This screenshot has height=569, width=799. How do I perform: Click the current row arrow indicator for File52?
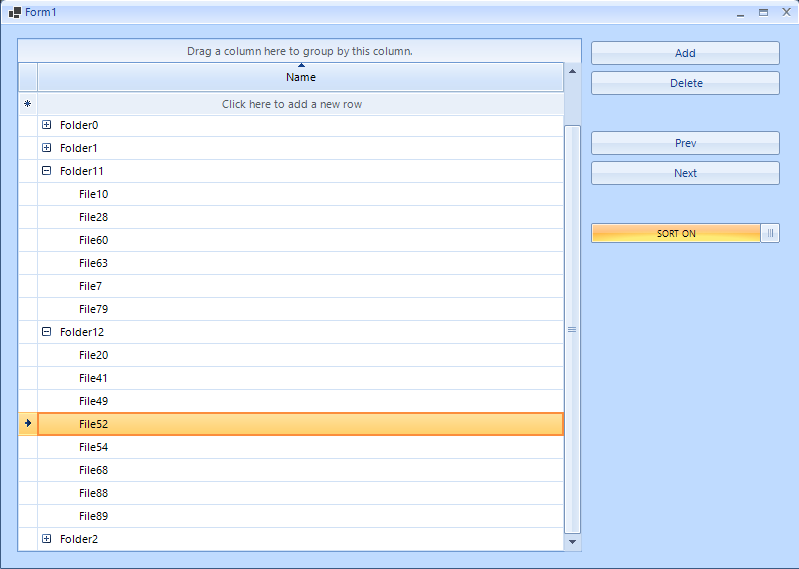(x=27, y=424)
